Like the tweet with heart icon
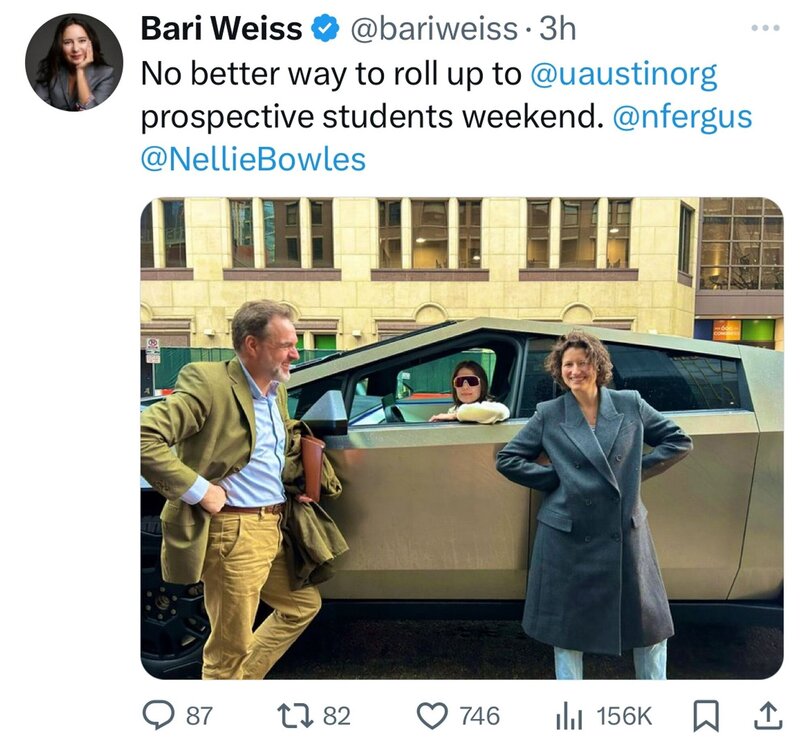This screenshot has height=750, width=809. coord(432,716)
